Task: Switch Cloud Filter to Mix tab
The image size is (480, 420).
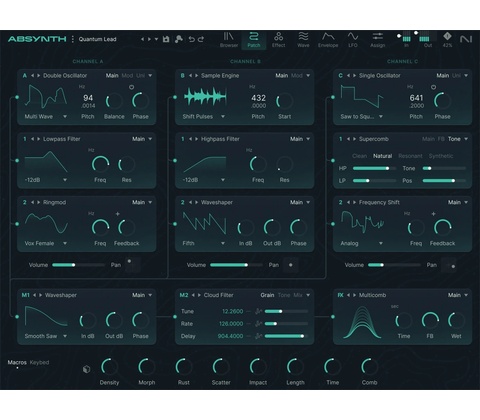Action: coord(298,295)
